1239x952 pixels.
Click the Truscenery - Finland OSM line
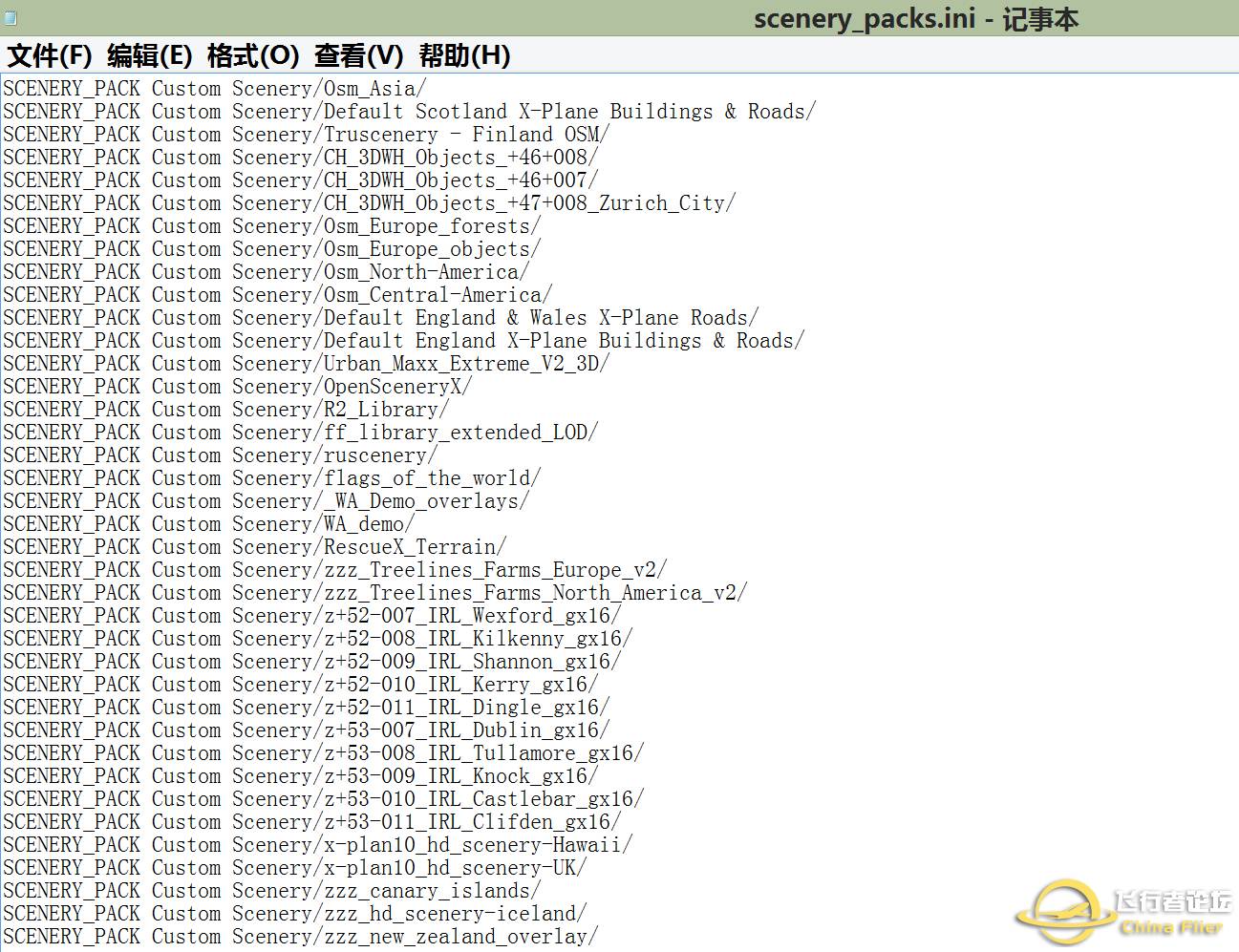tap(306, 135)
